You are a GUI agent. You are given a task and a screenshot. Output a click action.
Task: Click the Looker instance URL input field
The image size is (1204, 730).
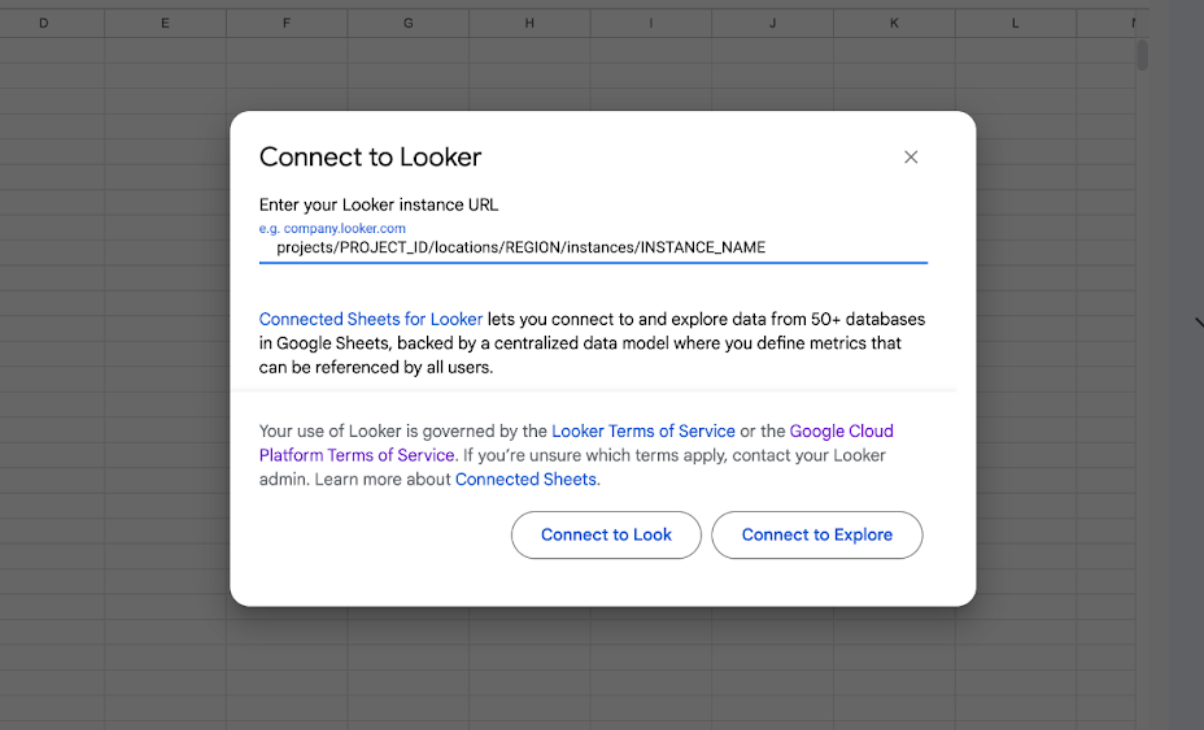coord(592,247)
